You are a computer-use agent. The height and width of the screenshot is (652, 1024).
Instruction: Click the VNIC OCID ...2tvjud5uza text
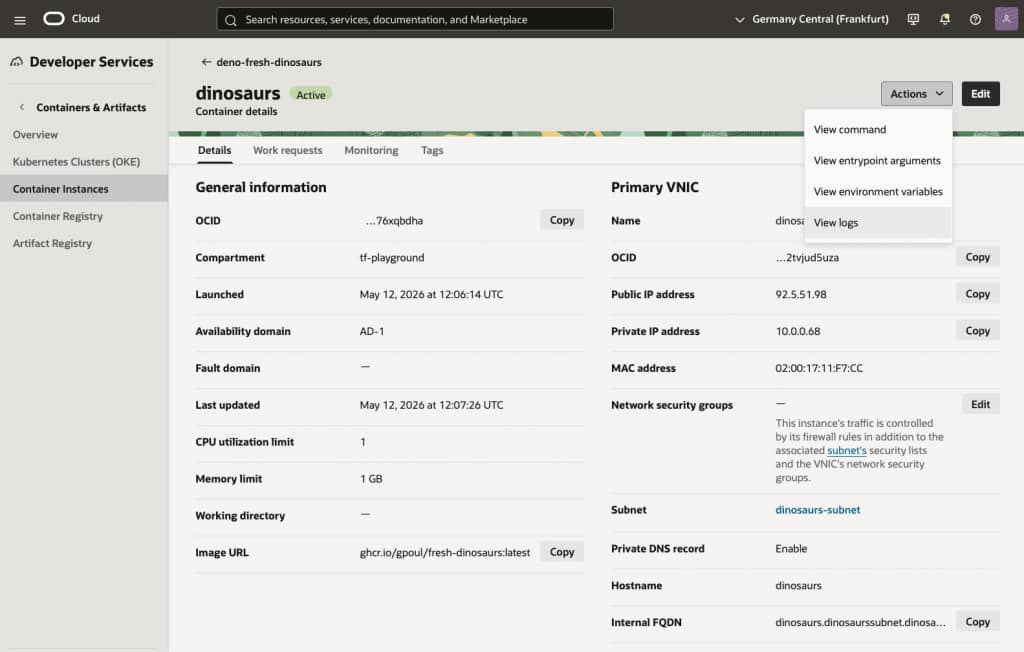click(807, 257)
